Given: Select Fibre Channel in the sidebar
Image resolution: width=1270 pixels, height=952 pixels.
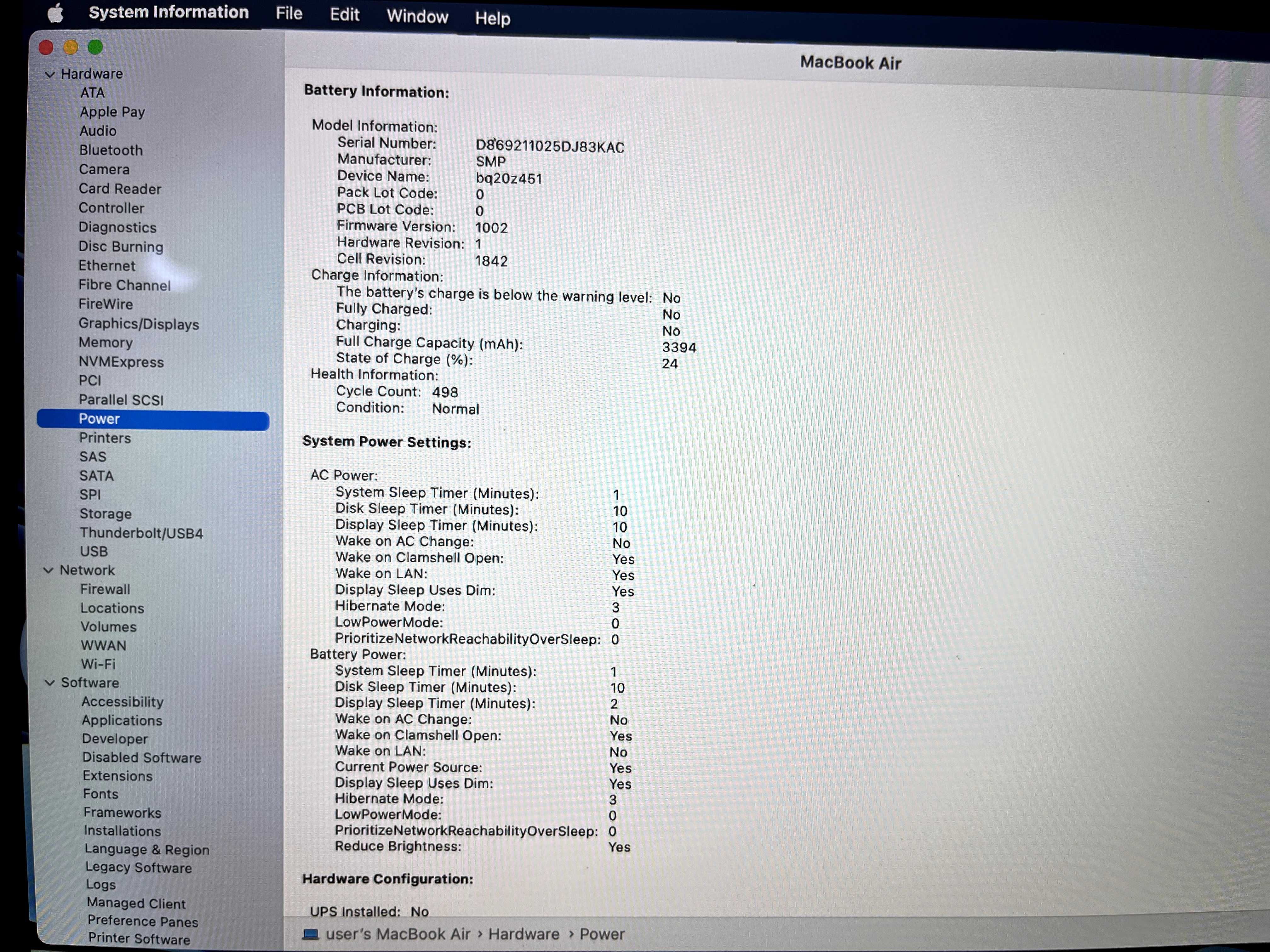Looking at the screenshot, I should click(x=125, y=285).
